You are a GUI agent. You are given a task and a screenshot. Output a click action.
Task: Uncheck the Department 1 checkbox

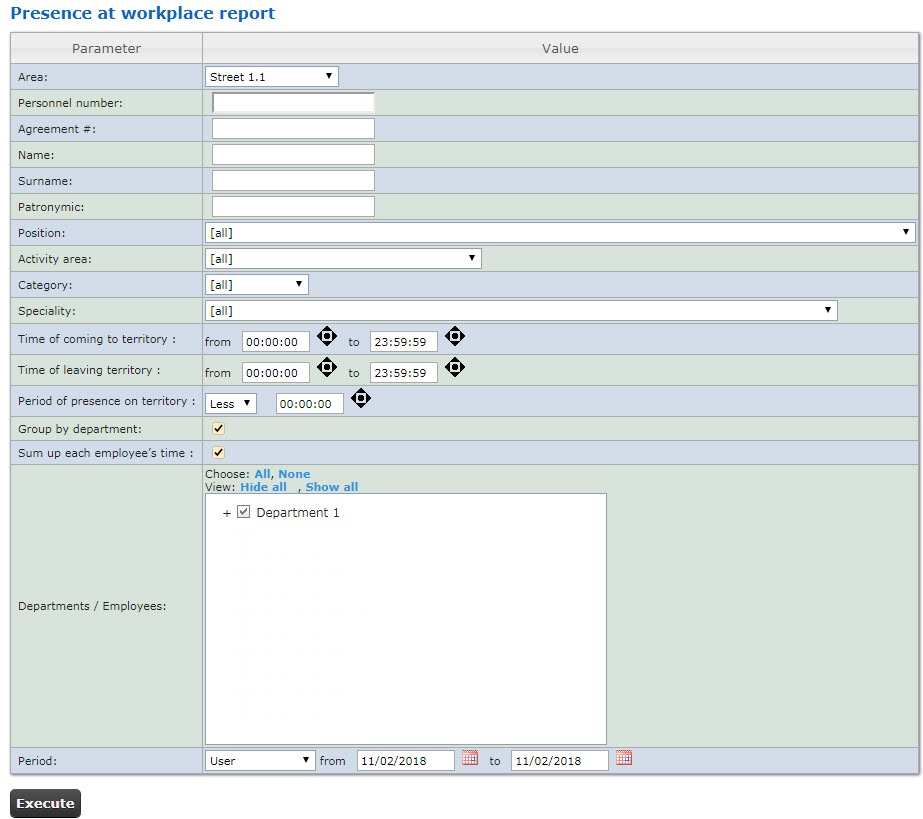point(243,512)
